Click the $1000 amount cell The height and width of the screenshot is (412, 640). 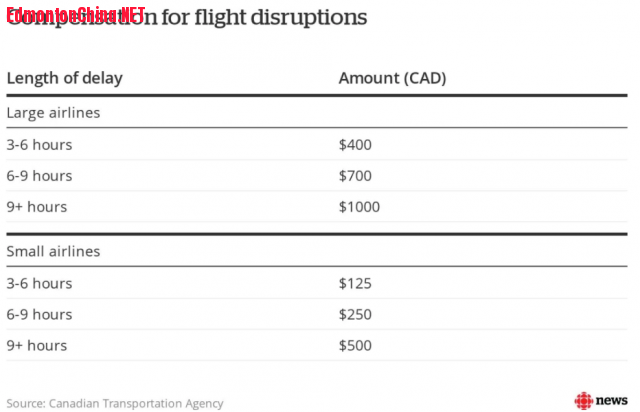tap(359, 207)
